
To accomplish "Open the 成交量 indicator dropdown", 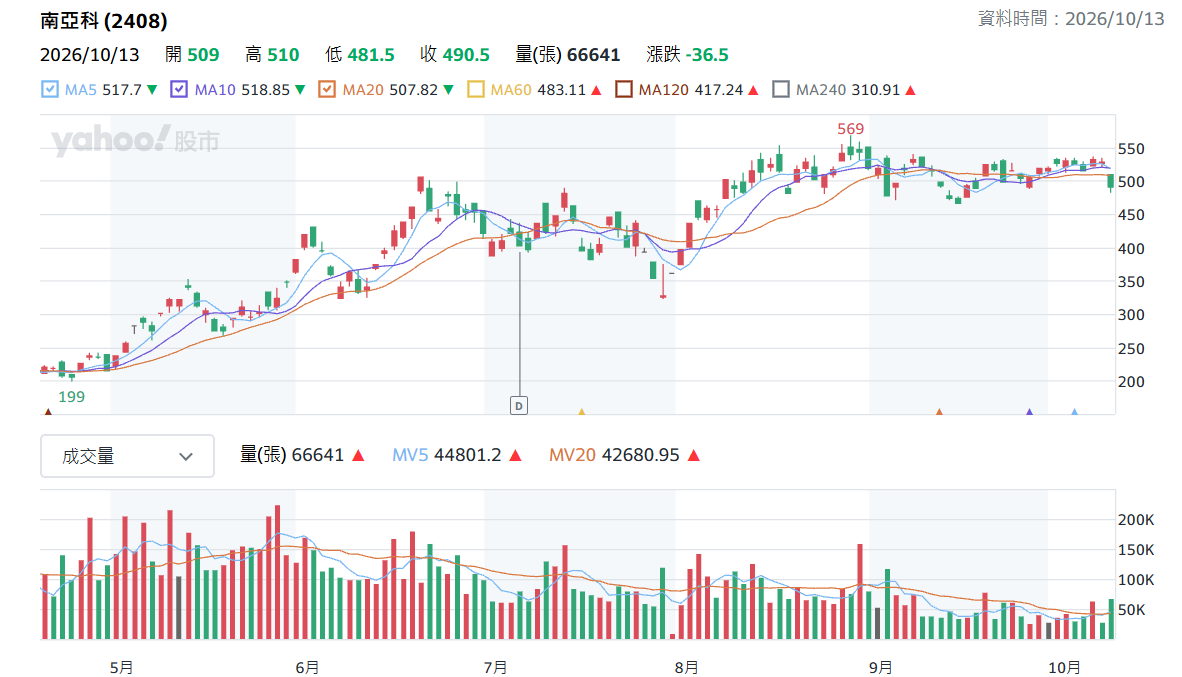I will [x=127, y=456].
